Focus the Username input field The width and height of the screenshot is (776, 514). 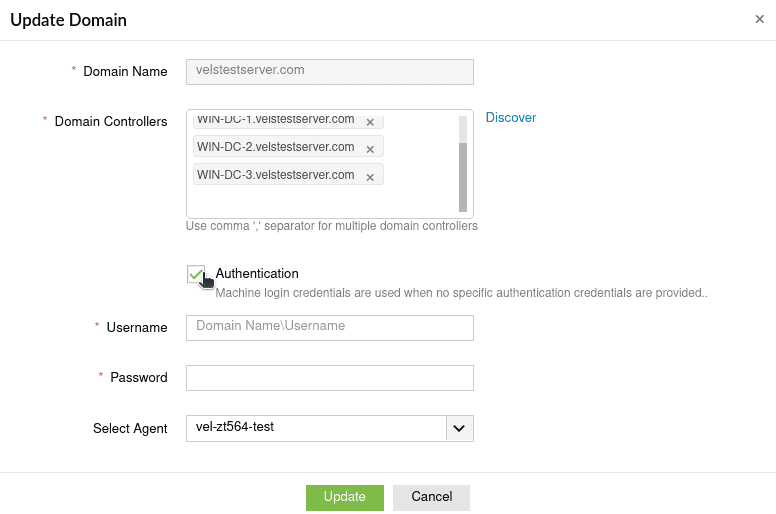click(330, 328)
